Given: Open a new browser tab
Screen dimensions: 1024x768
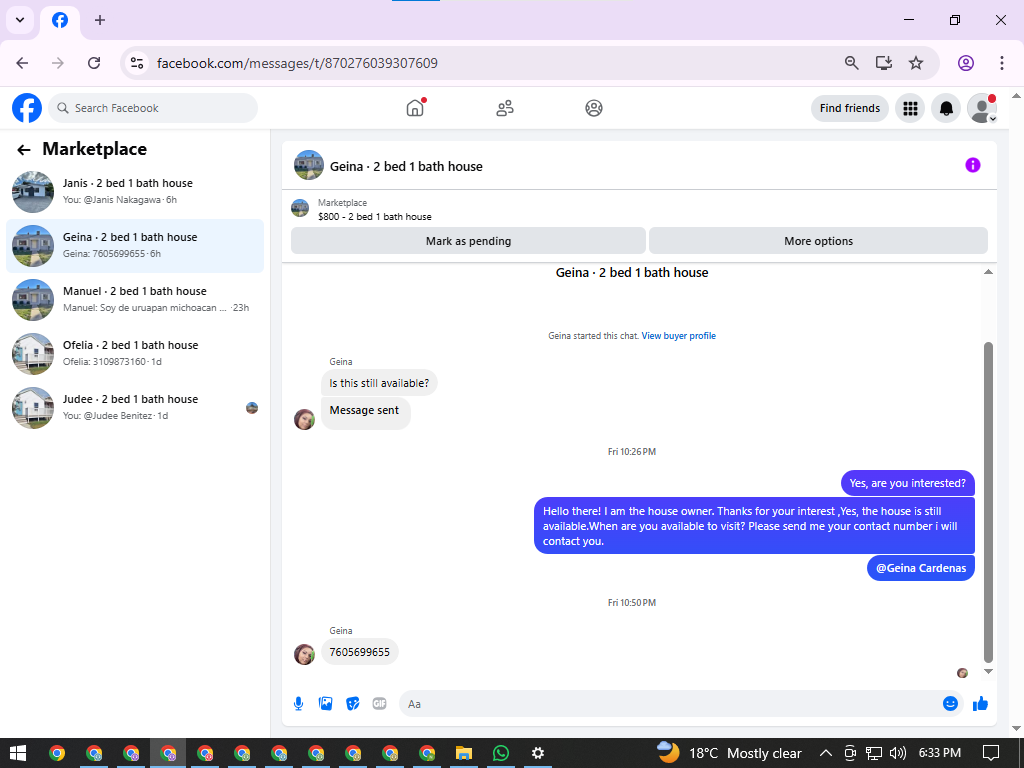Looking at the screenshot, I should 99,20.
